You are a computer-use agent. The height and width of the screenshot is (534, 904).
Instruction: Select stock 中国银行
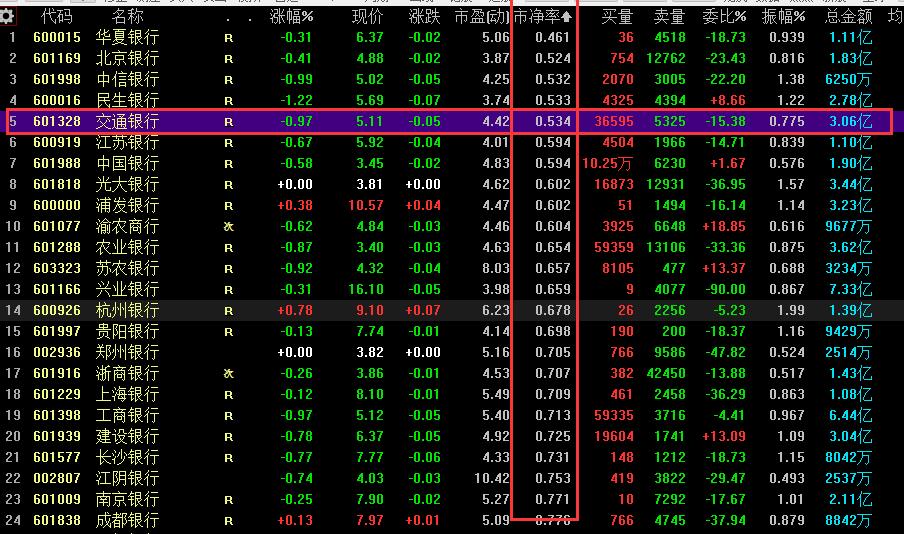[x=127, y=163]
